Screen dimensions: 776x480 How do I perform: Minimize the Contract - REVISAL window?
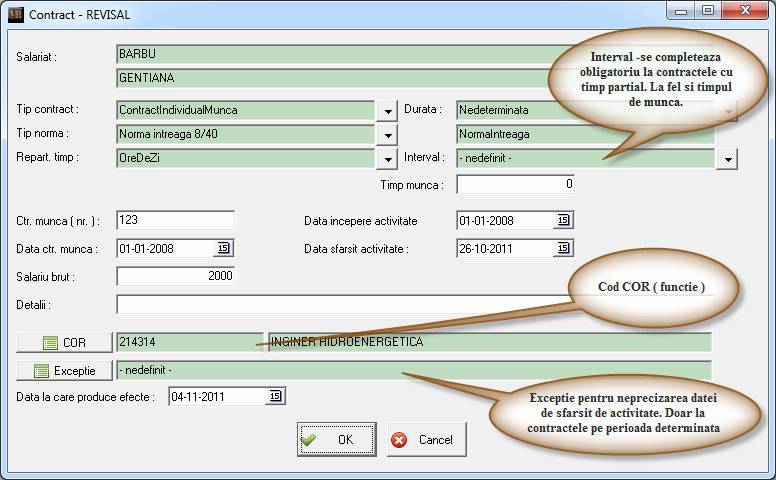point(682,12)
